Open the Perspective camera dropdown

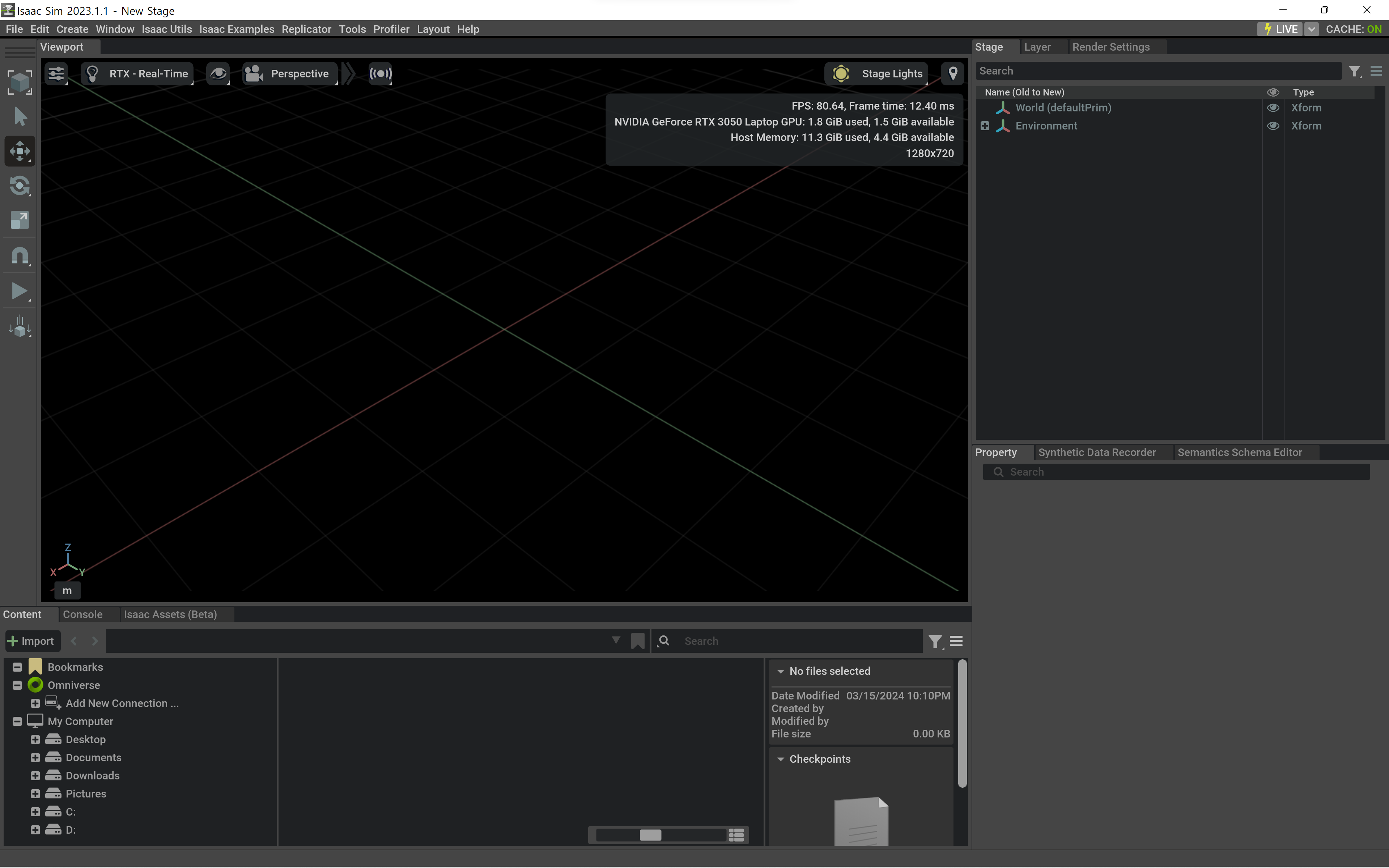pyautogui.click(x=289, y=73)
